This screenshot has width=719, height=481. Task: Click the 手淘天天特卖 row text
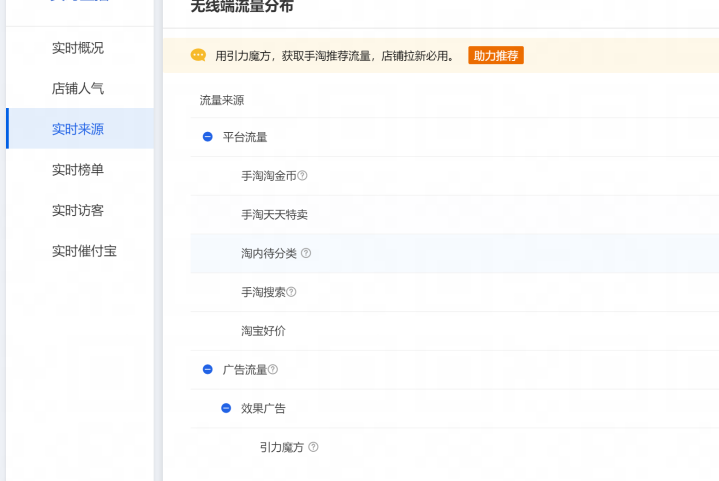pos(274,215)
